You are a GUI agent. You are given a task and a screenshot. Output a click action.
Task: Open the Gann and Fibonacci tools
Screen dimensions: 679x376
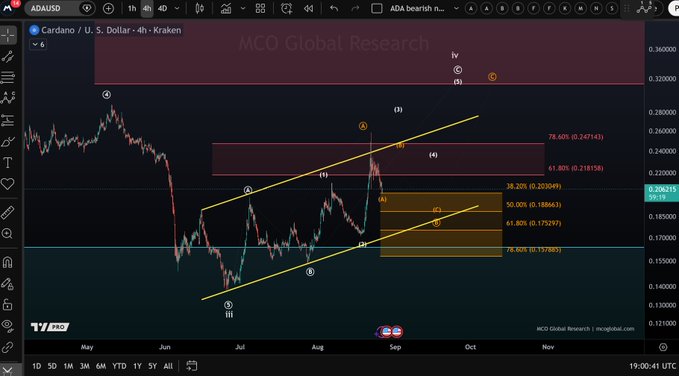[8, 78]
